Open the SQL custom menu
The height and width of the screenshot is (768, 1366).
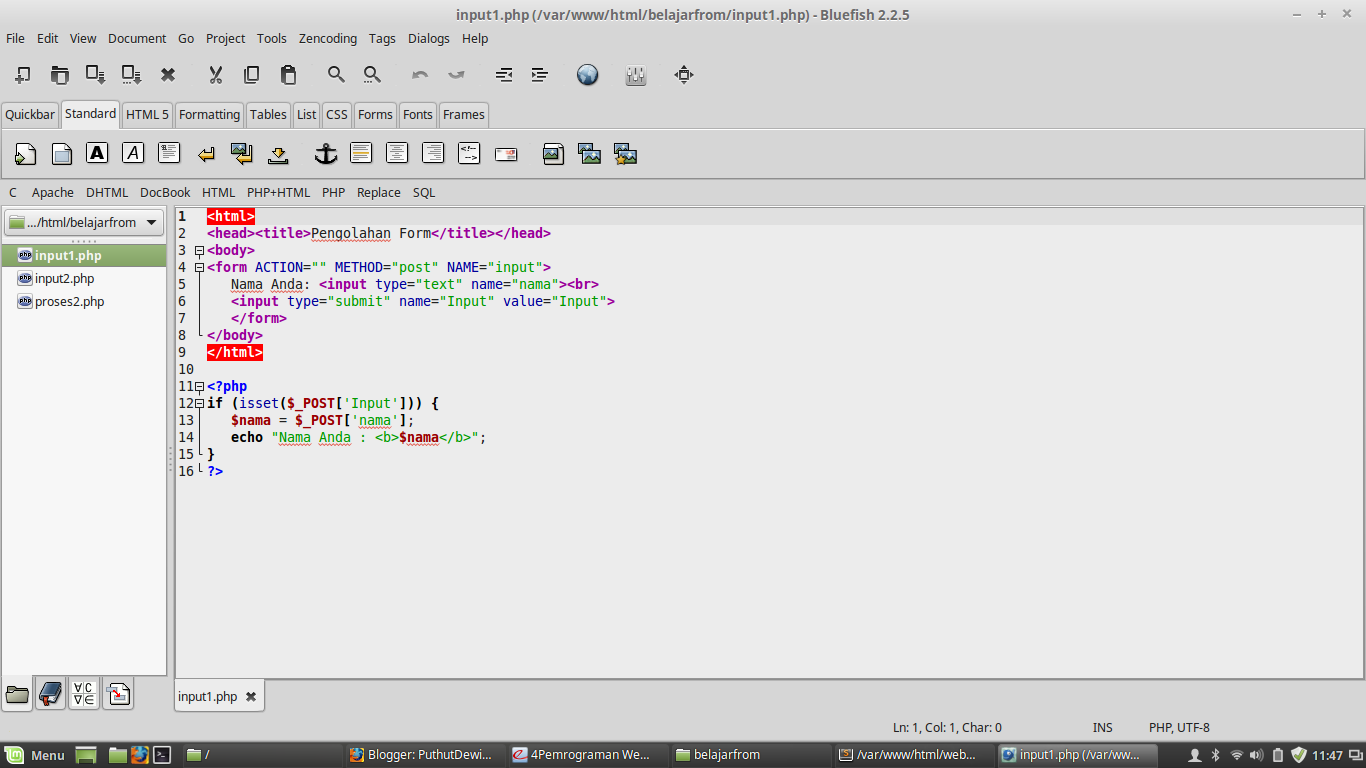pyautogui.click(x=424, y=192)
